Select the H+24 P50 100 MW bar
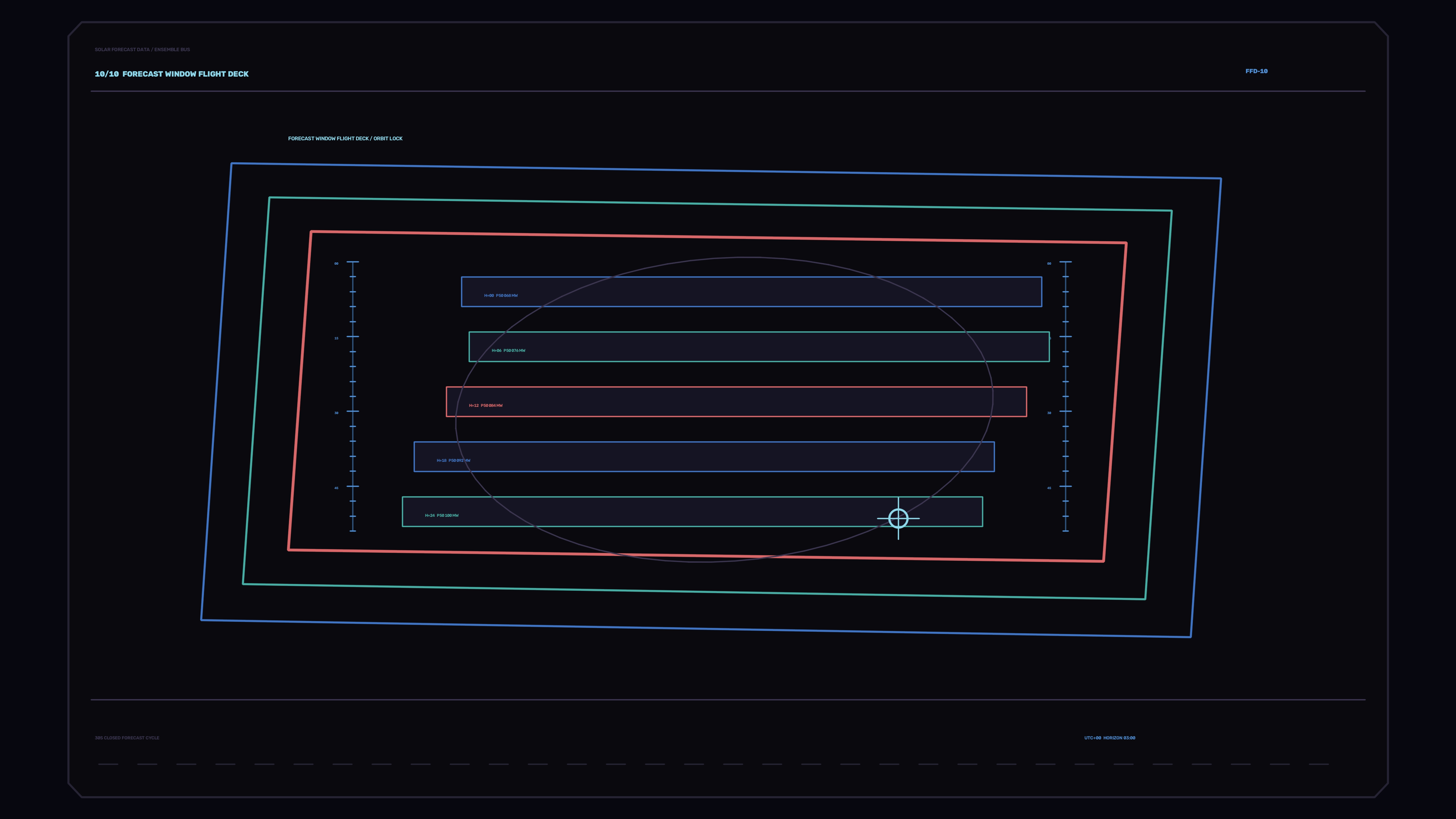Image resolution: width=1456 pixels, height=819 pixels. click(692, 511)
